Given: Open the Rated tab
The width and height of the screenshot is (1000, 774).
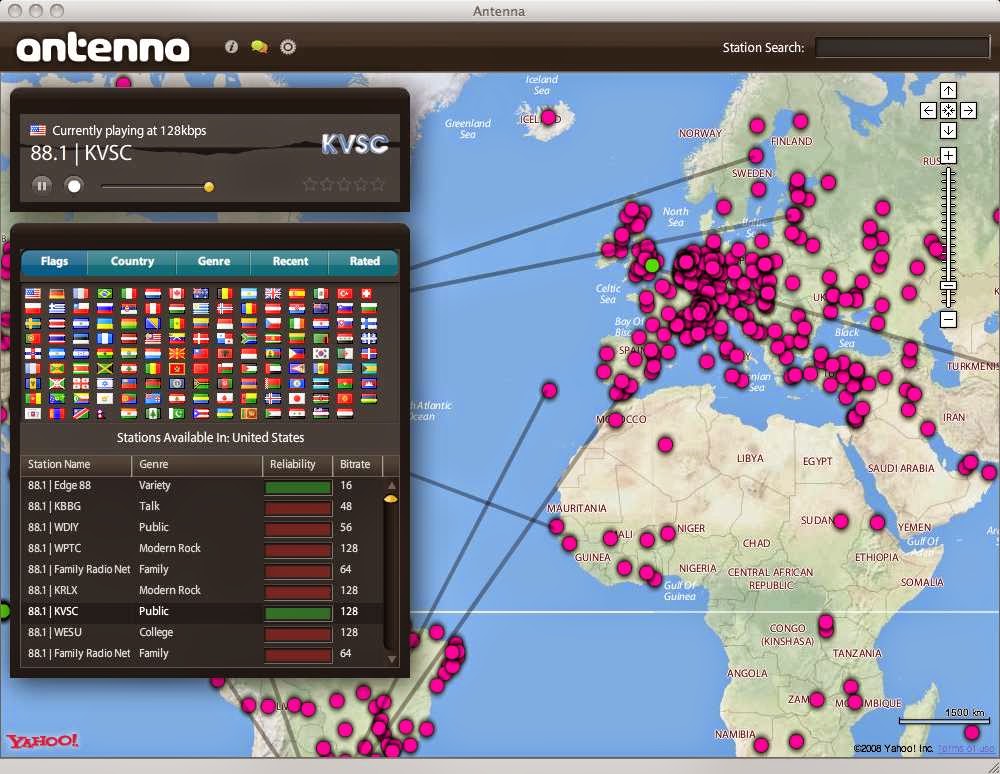Looking at the screenshot, I should [364, 262].
